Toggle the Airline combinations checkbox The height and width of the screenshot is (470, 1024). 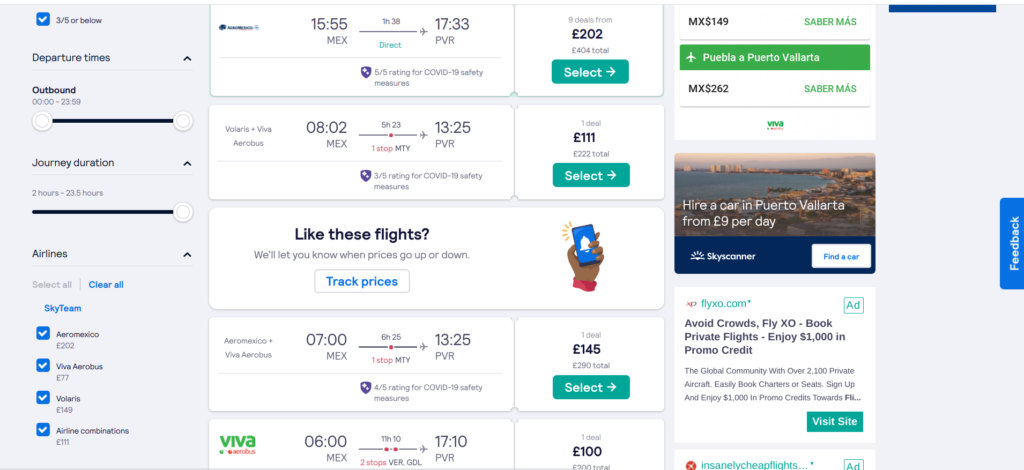pyautogui.click(x=43, y=430)
